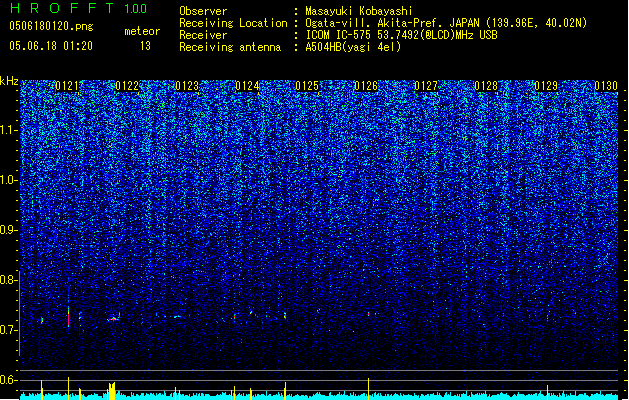Click the 0125 time marker
The height and width of the screenshot is (400, 629).
(x=307, y=86)
